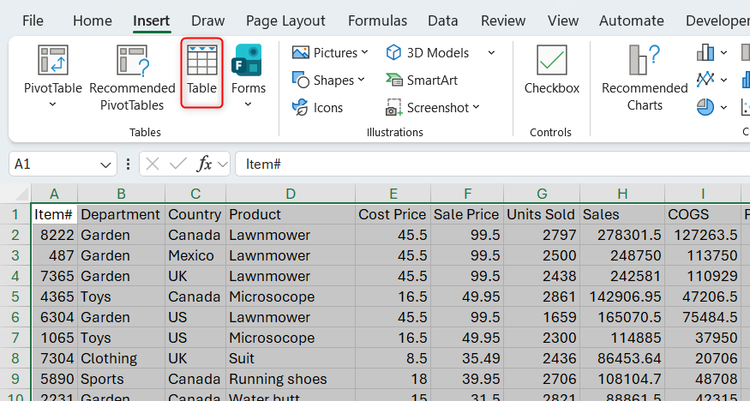Confirm entry with the checkmark icon
This screenshot has height=401, width=750.
coord(178,164)
